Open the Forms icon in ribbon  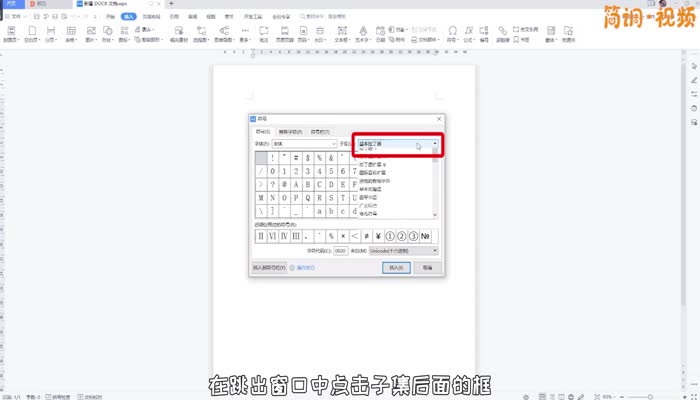pos(551,33)
